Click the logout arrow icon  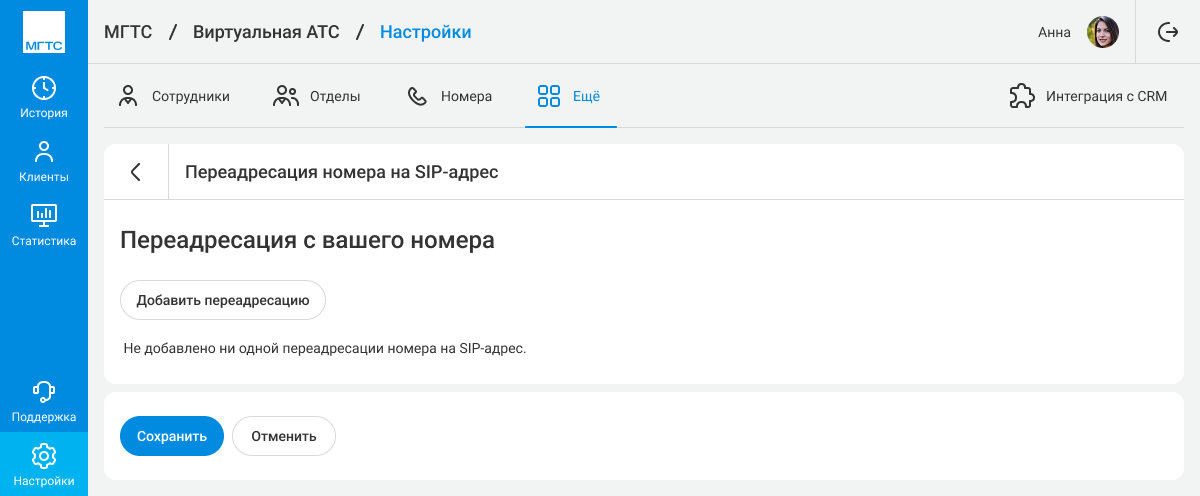click(x=1167, y=33)
